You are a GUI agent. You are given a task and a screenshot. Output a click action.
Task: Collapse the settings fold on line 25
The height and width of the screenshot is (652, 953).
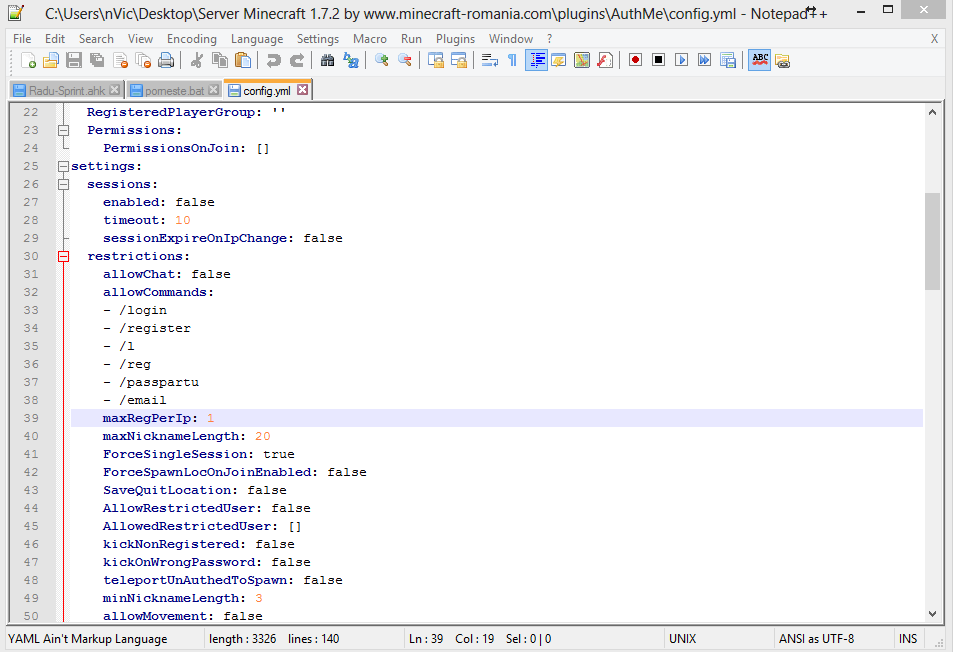click(63, 166)
